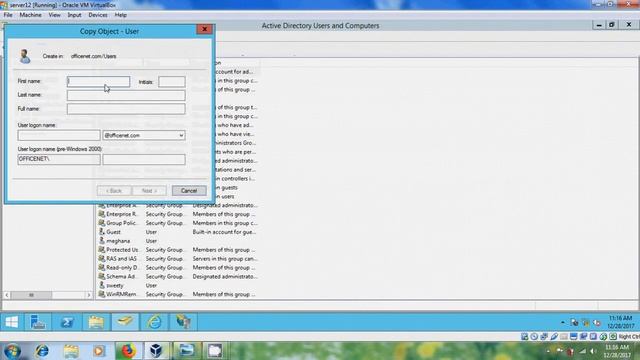The image size is (640, 360).
Task: Open Windows Explorer on the host taskbar
Action: pyautogui.click(x=71, y=351)
